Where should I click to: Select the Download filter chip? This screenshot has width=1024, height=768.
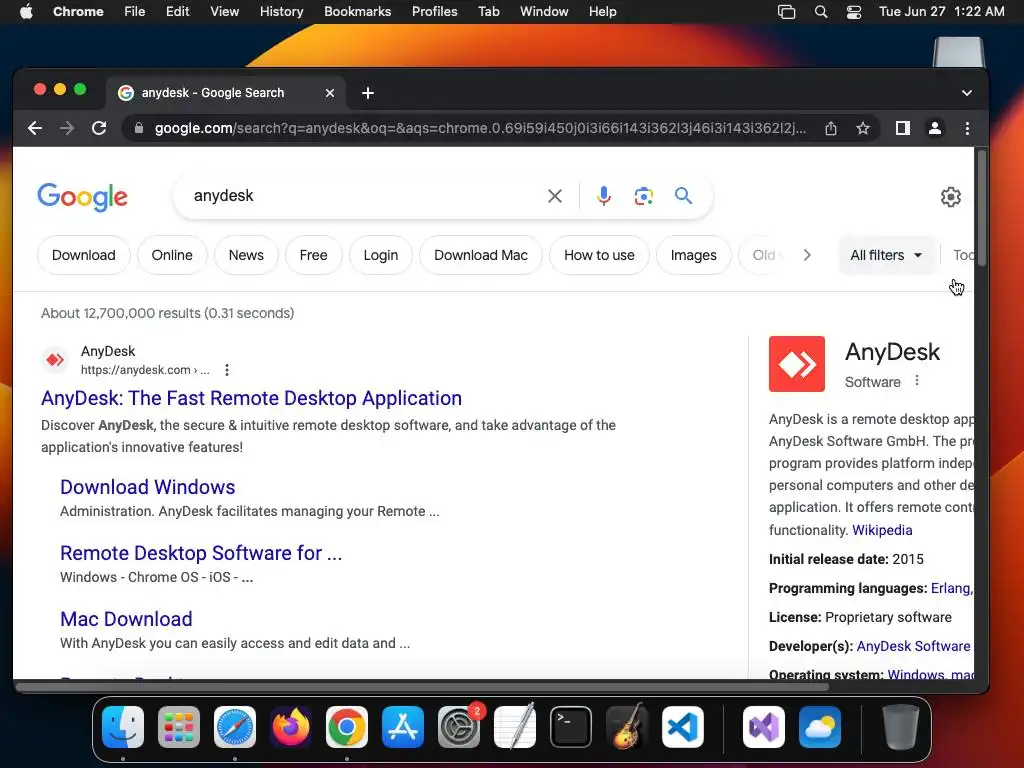[x=84, y=255]
